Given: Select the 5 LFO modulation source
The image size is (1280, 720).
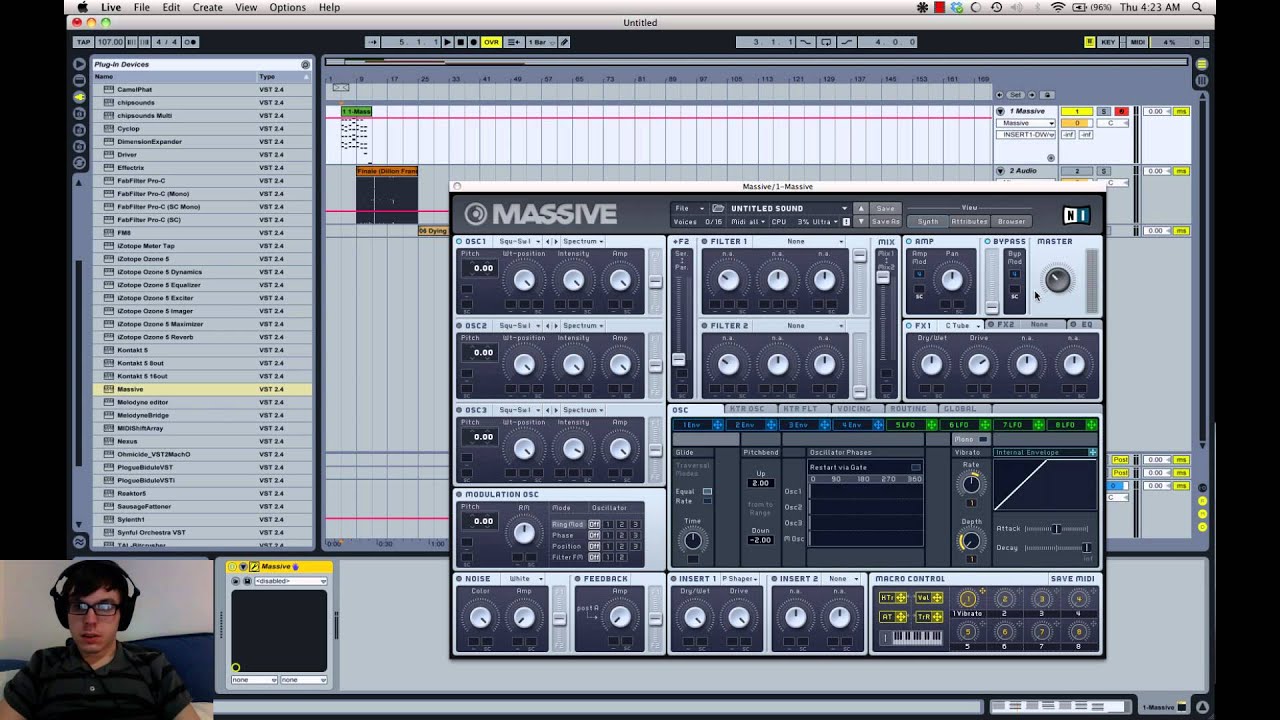Looking at the screenshot, I should (x=905, y=425).
